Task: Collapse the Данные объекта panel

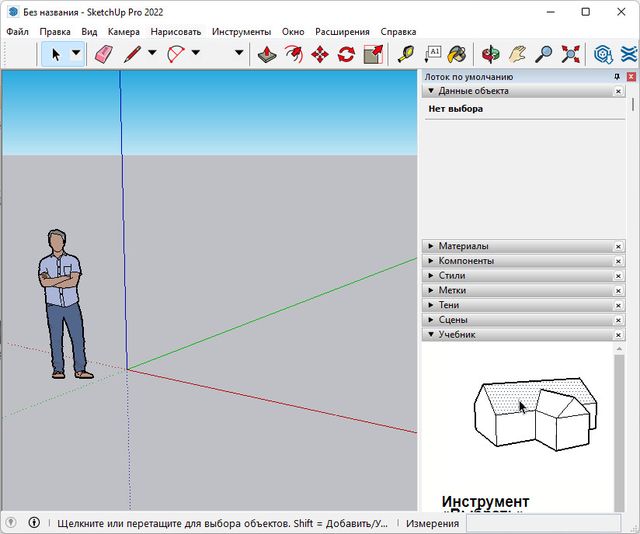Action: tap(430, 91)
